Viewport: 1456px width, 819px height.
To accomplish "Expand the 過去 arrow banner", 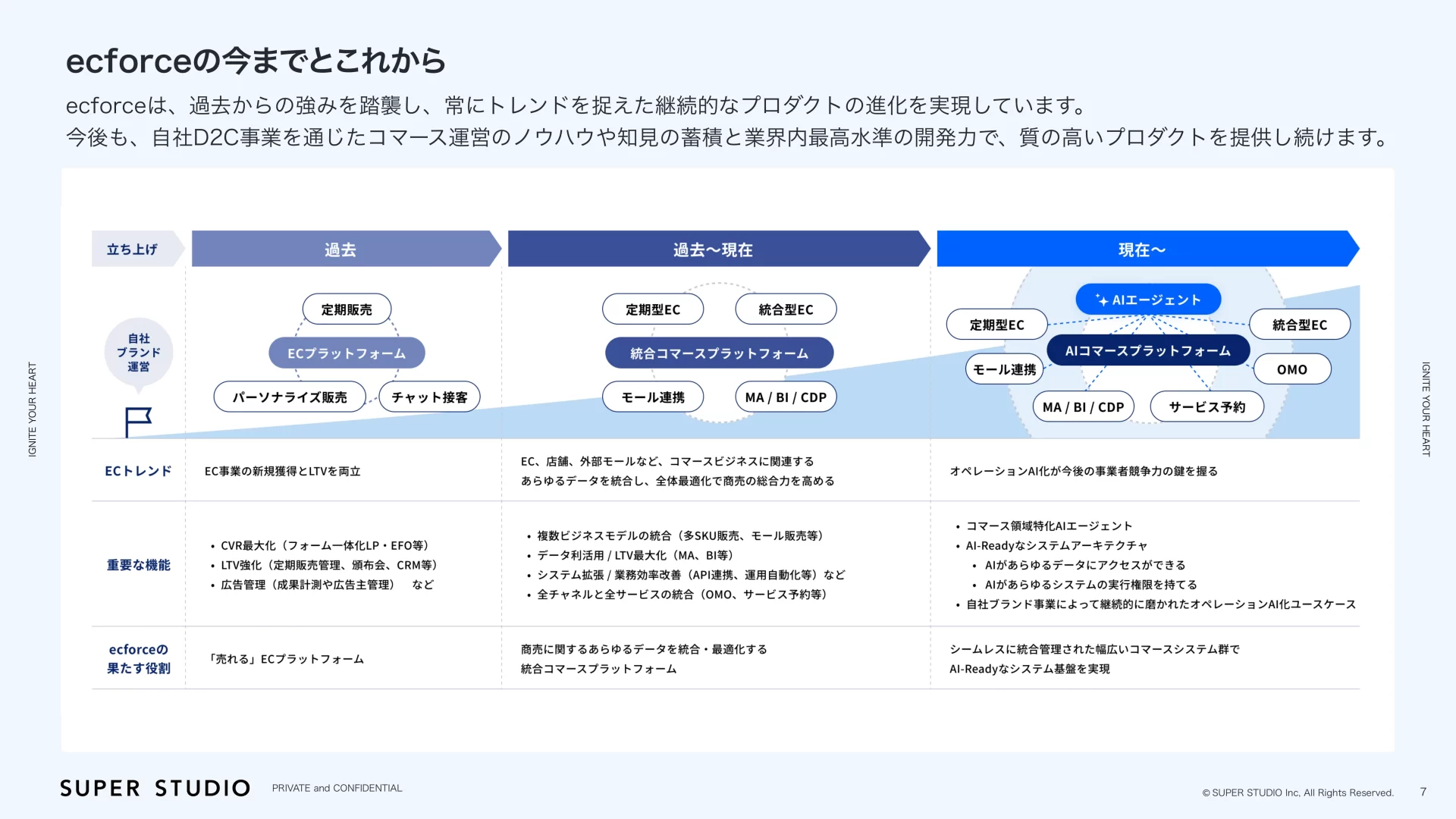I will click(x=341, y=249).
